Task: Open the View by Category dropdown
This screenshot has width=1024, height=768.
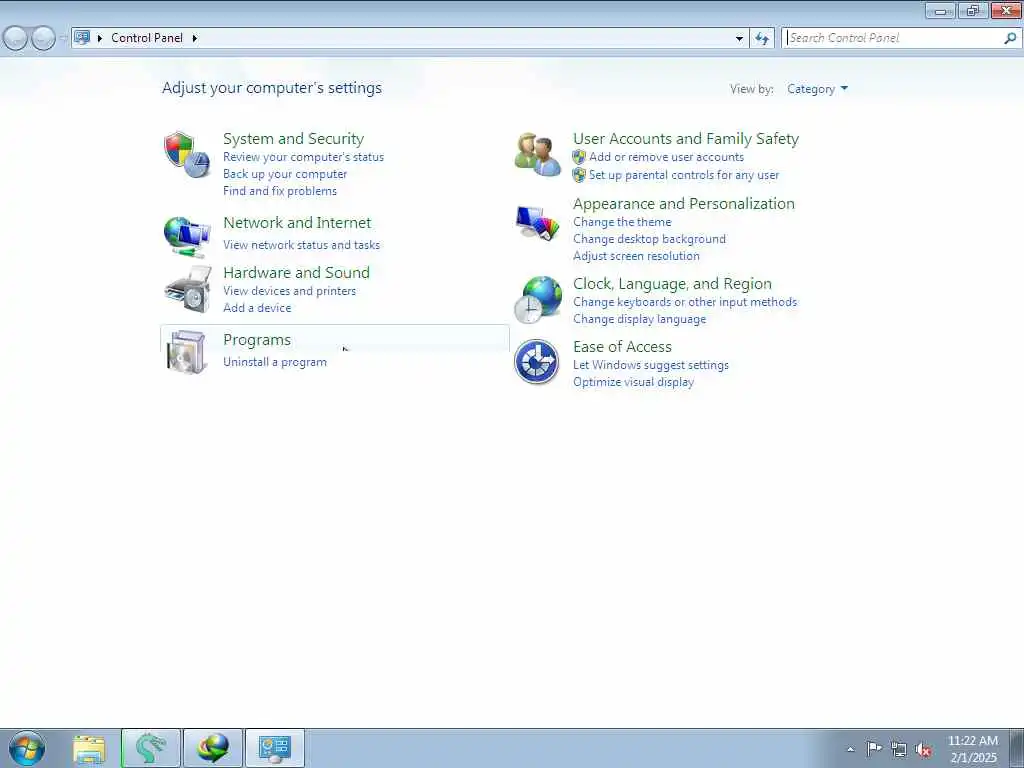Action: point(817,89)
